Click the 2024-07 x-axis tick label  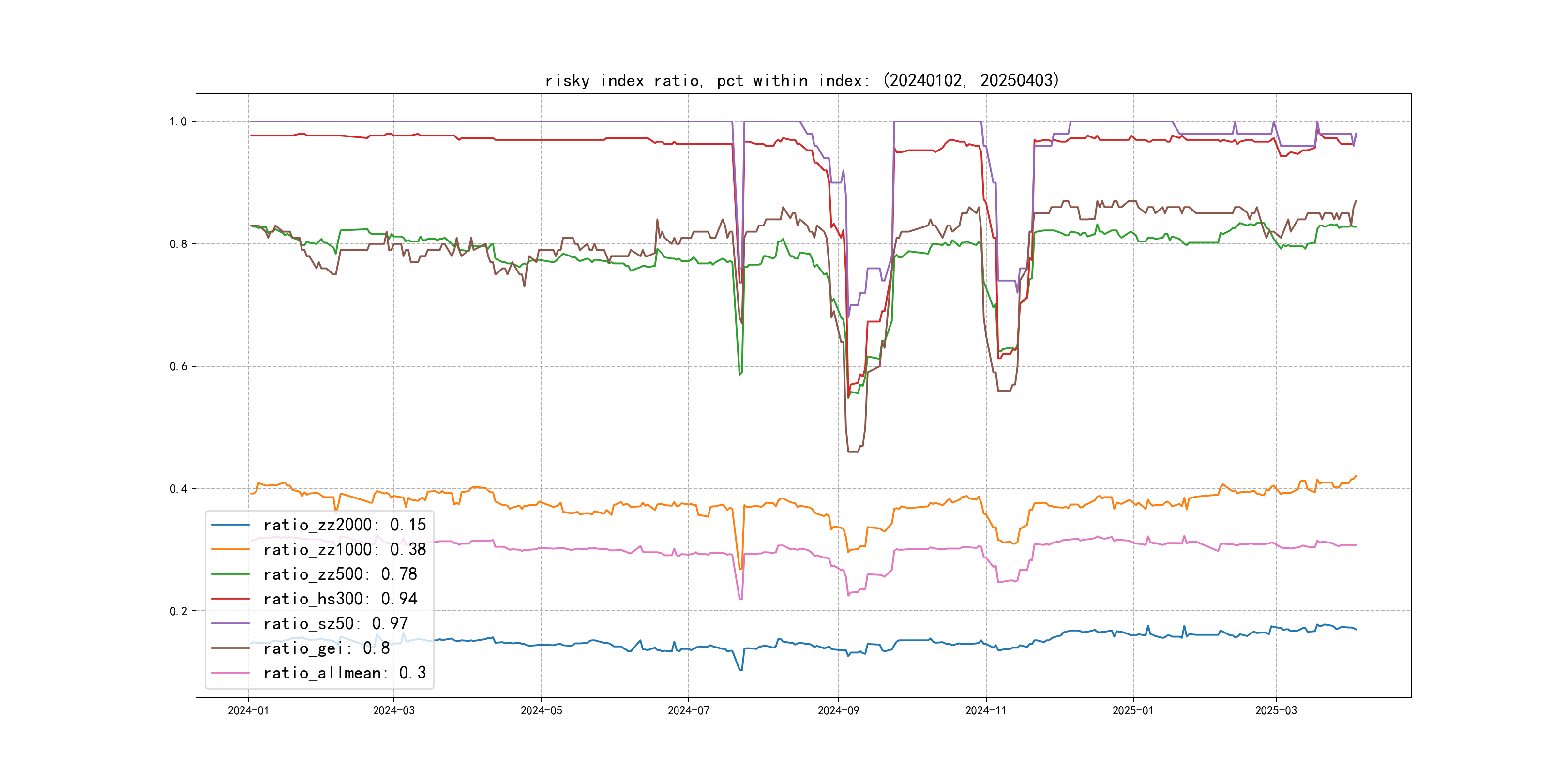point(689,710)
